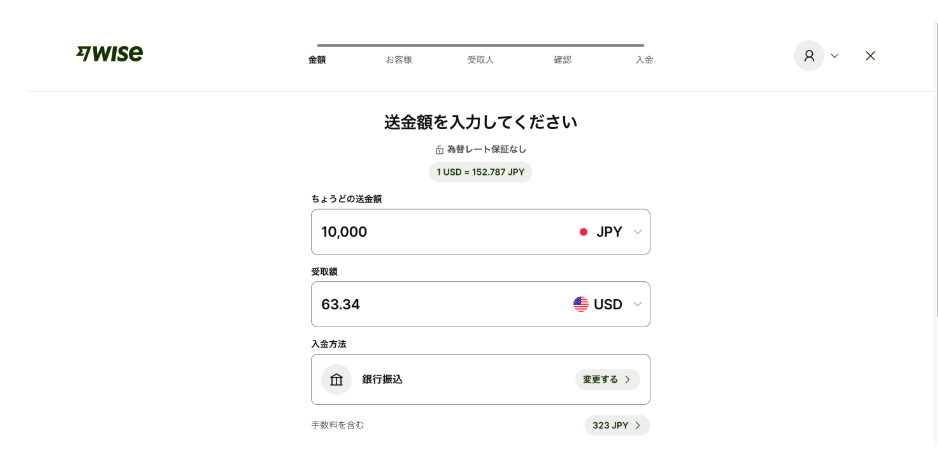Click the Japan flag icon
The height and width of the screenshot is (473, 938).
click(583, 232)
